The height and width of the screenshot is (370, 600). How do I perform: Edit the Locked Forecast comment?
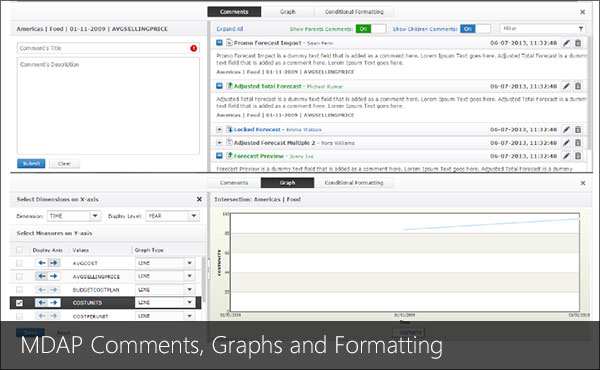[x=566, y=130]
